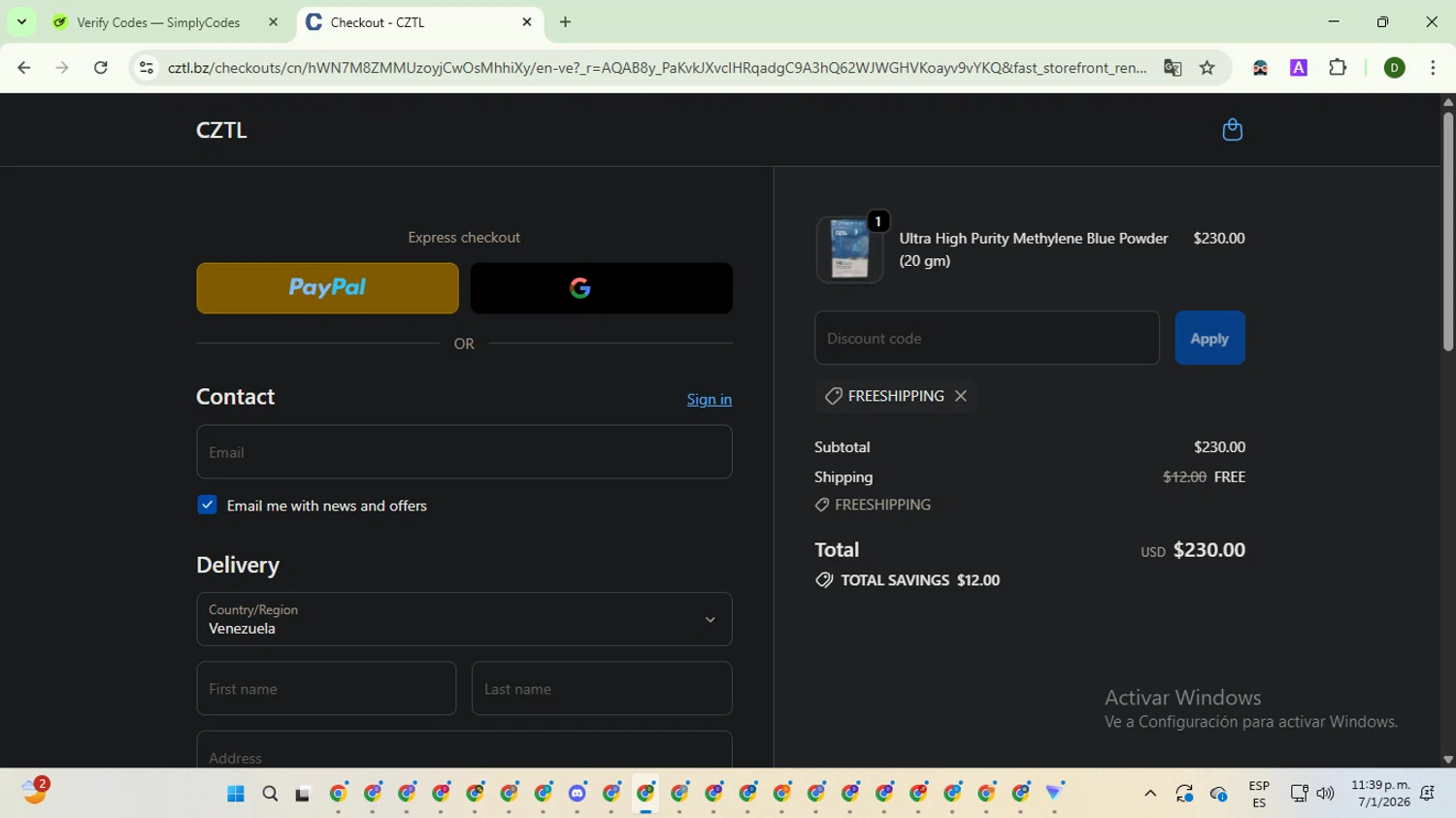Select the Checkout - CZTL tab
The width and height of the screenshot is (1456, 818).
419,22
